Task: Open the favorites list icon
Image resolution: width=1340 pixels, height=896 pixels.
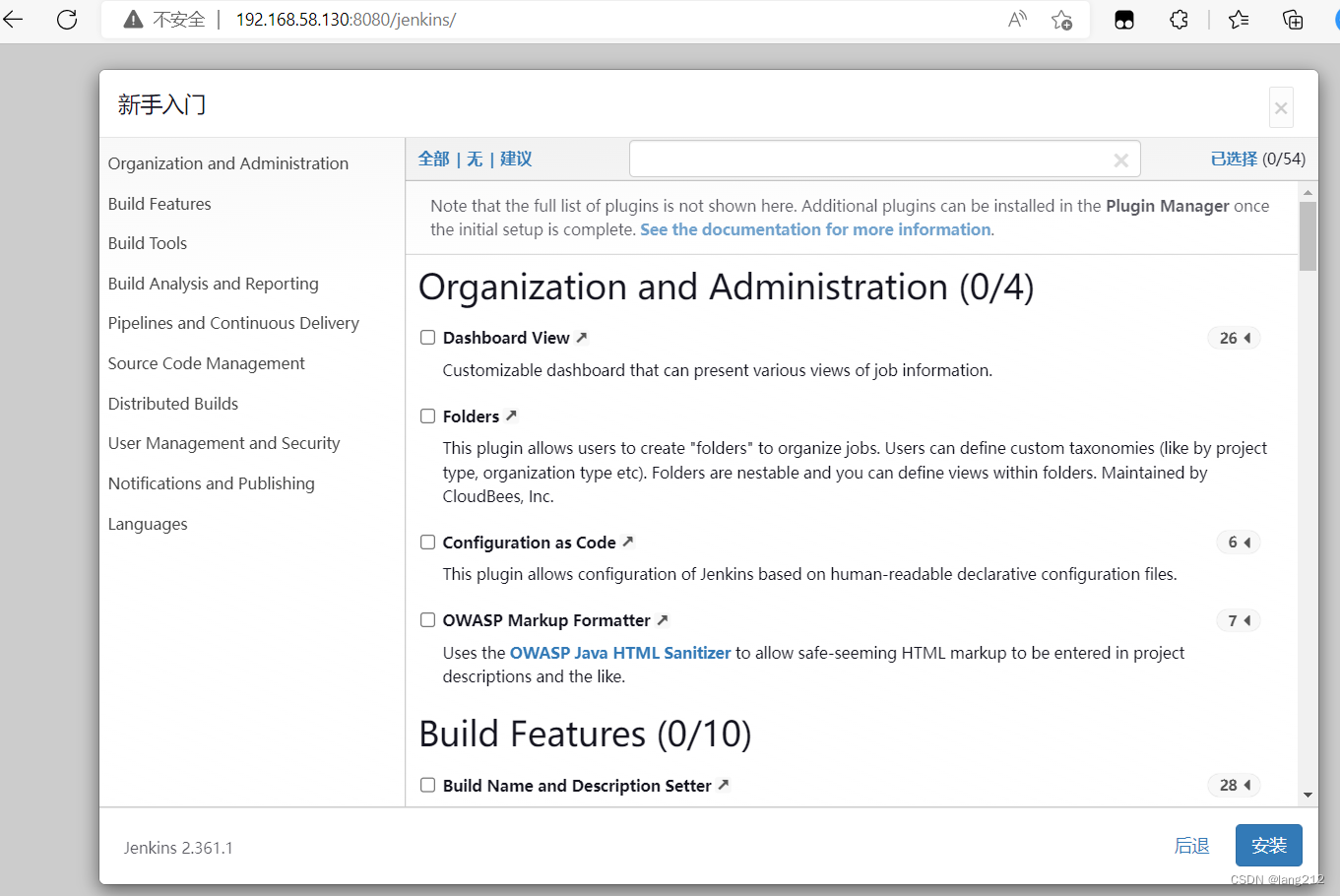Action: pos(1239,20)
